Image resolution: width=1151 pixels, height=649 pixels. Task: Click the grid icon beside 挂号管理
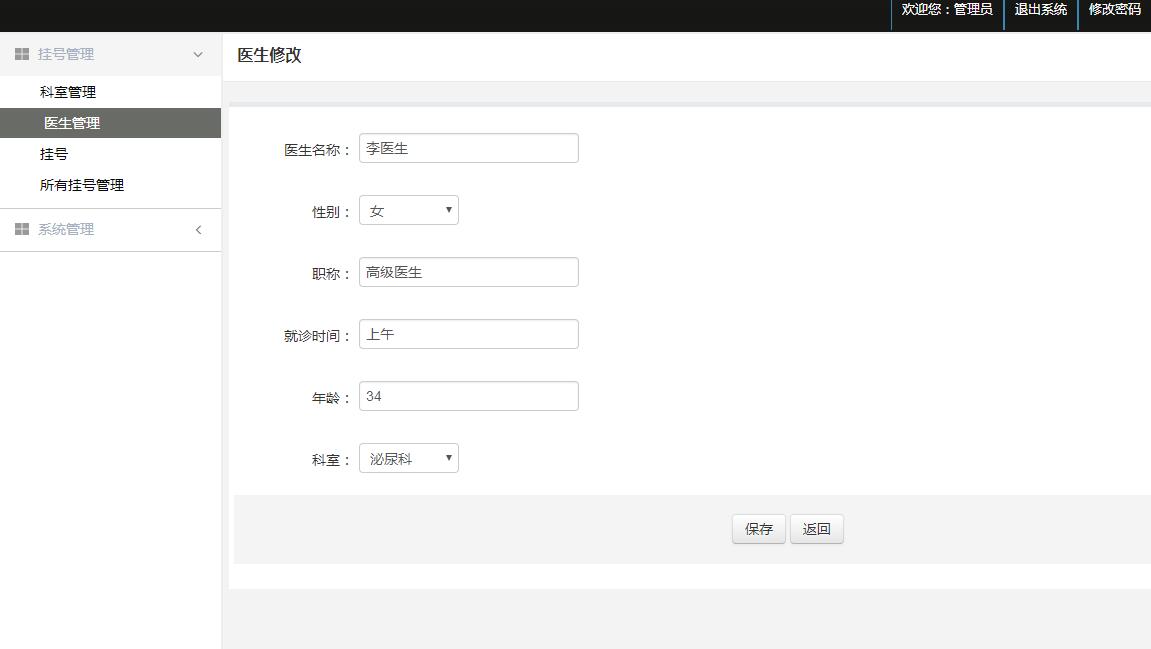coord(22,54)
